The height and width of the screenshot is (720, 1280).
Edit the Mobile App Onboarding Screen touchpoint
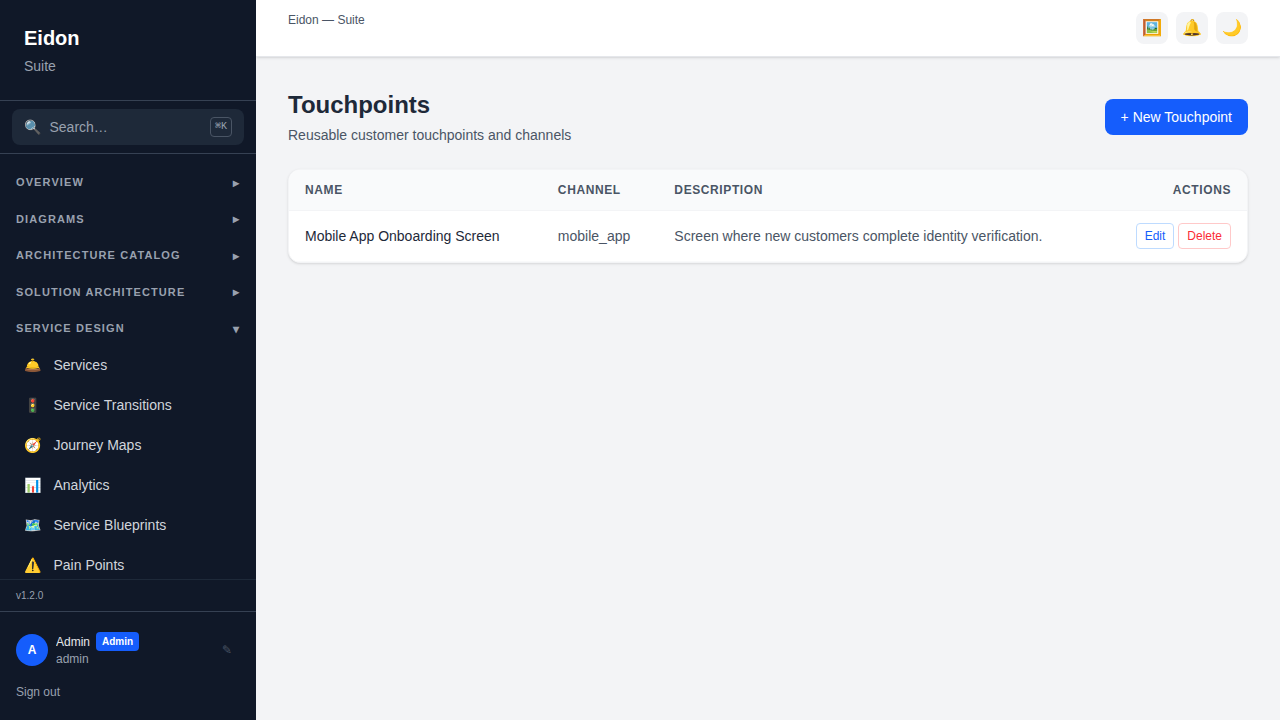[1155, 236]
